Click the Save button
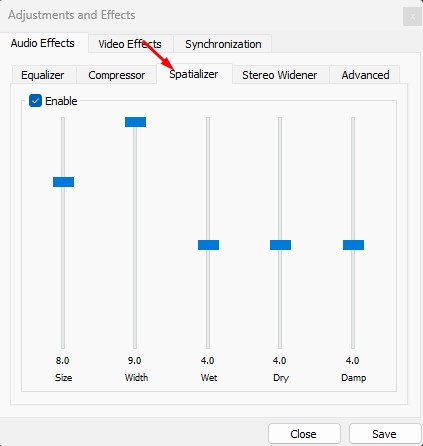The image size is (423, 446). tap(385, 434)
